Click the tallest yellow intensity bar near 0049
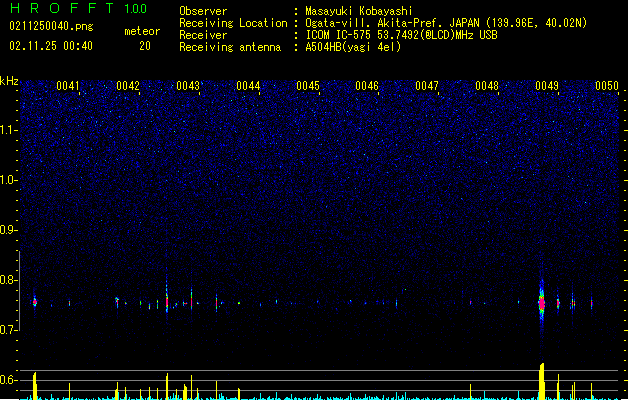Viewport: 629px width, 400px height. [x=542, y=381]
